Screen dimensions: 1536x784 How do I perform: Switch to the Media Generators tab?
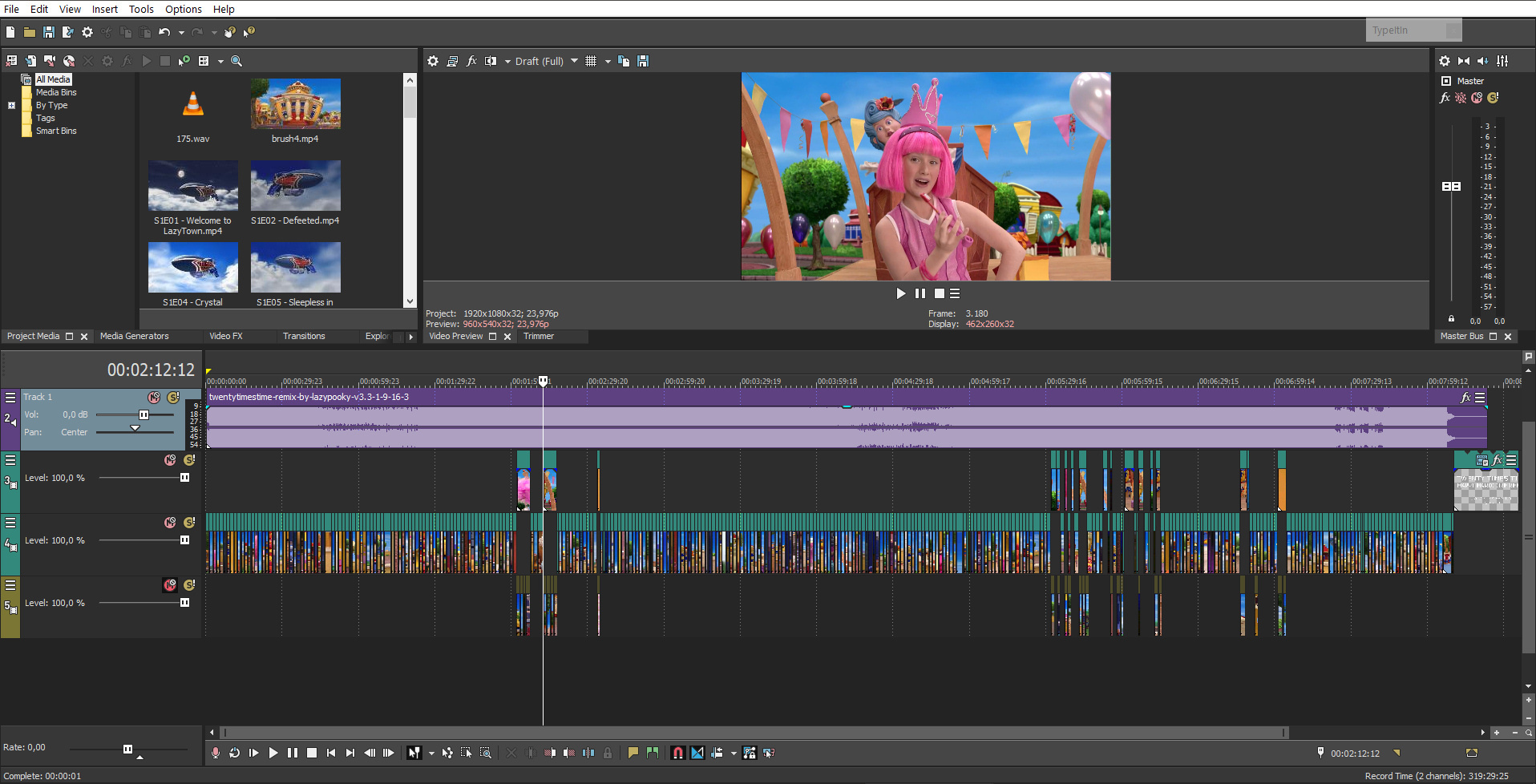[134, 336]
